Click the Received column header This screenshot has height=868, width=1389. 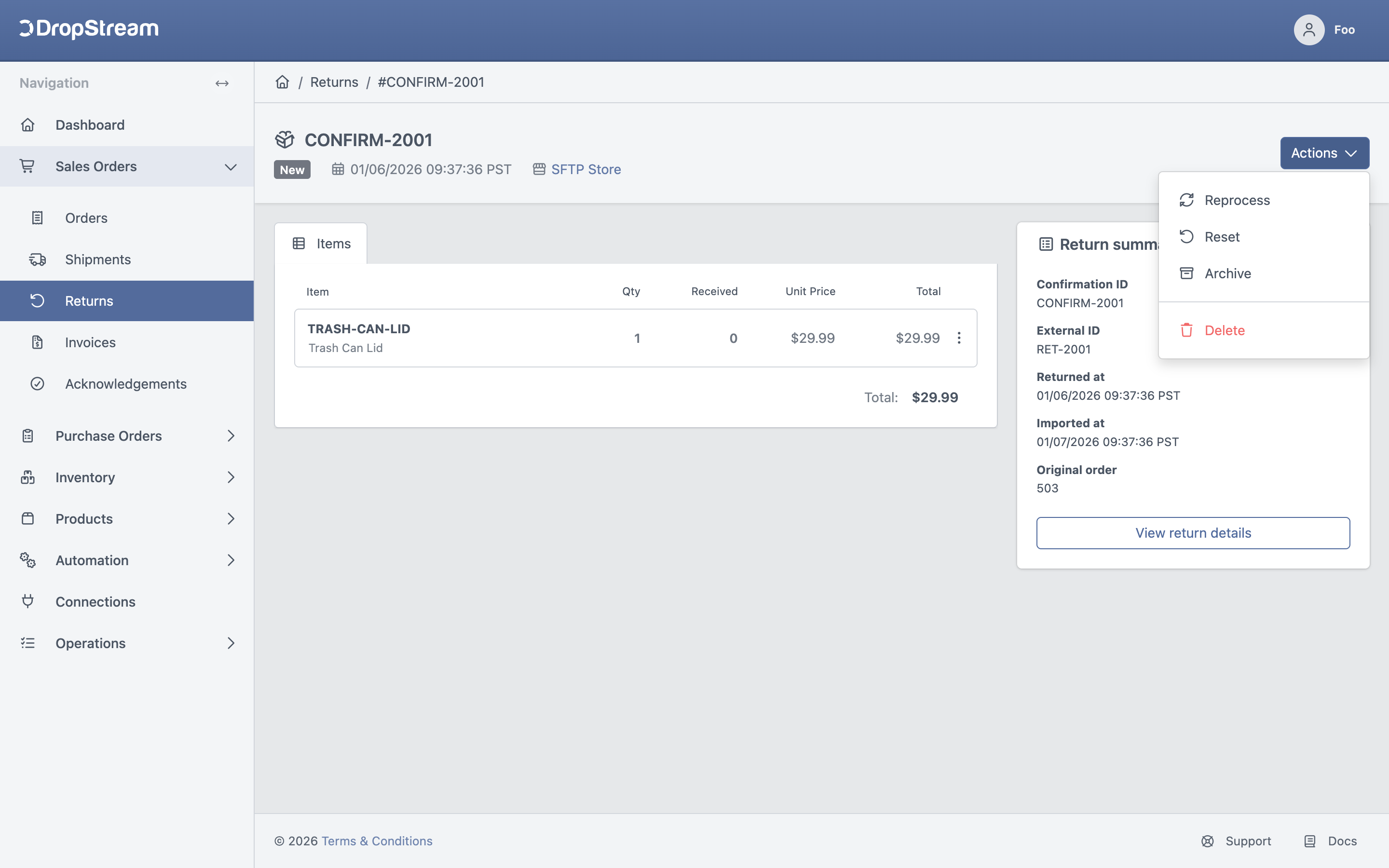click(715, 291)
